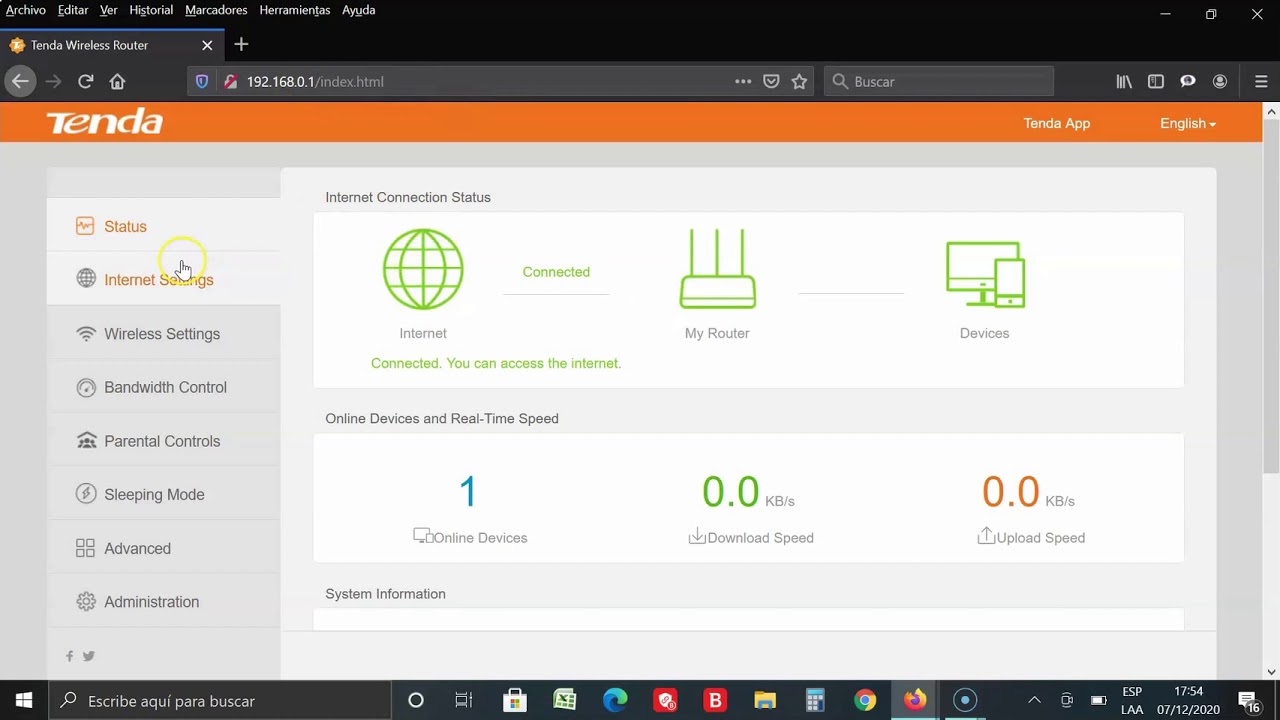
Task: Click the Buscar search field
Action: (x=939, y=82)
